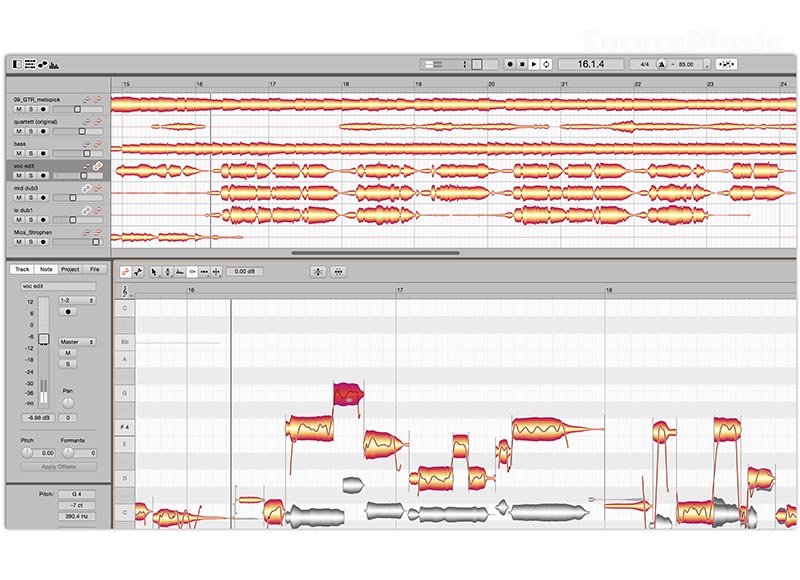Click the Apply Offsets button
The height and width of the screenshot is (580, 800).
click(59, 467)
